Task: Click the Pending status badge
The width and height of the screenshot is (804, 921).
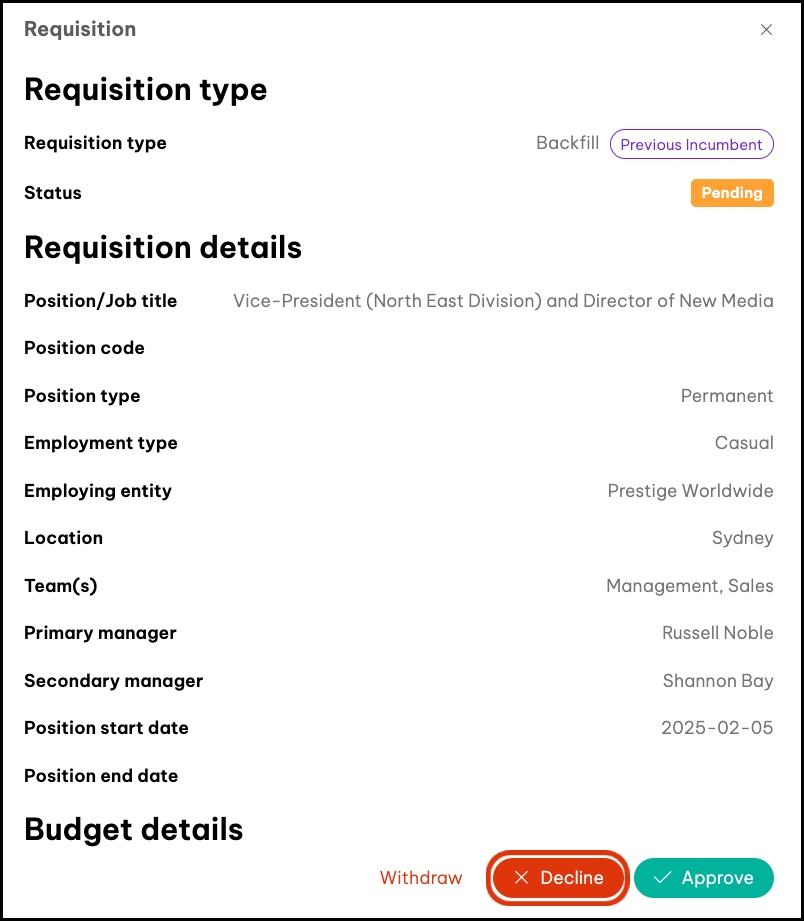Action: [732, 193]
